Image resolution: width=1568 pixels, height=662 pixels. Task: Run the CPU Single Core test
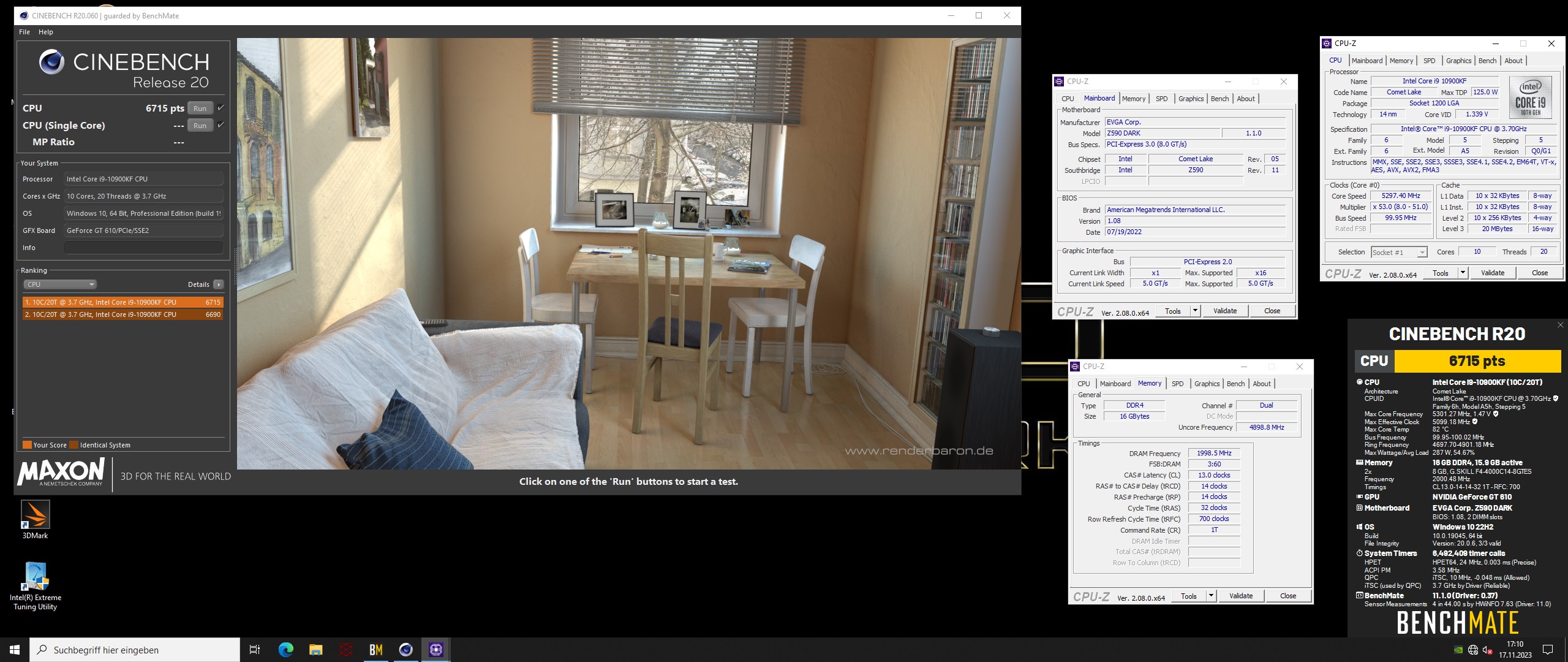[200, 126]
